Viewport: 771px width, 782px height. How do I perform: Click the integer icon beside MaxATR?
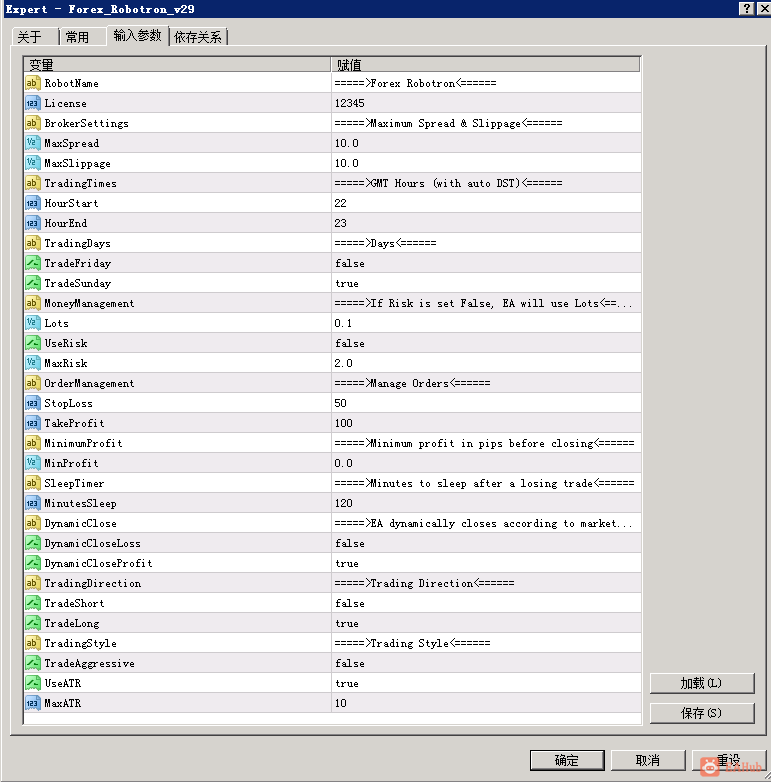pos(32,703)
